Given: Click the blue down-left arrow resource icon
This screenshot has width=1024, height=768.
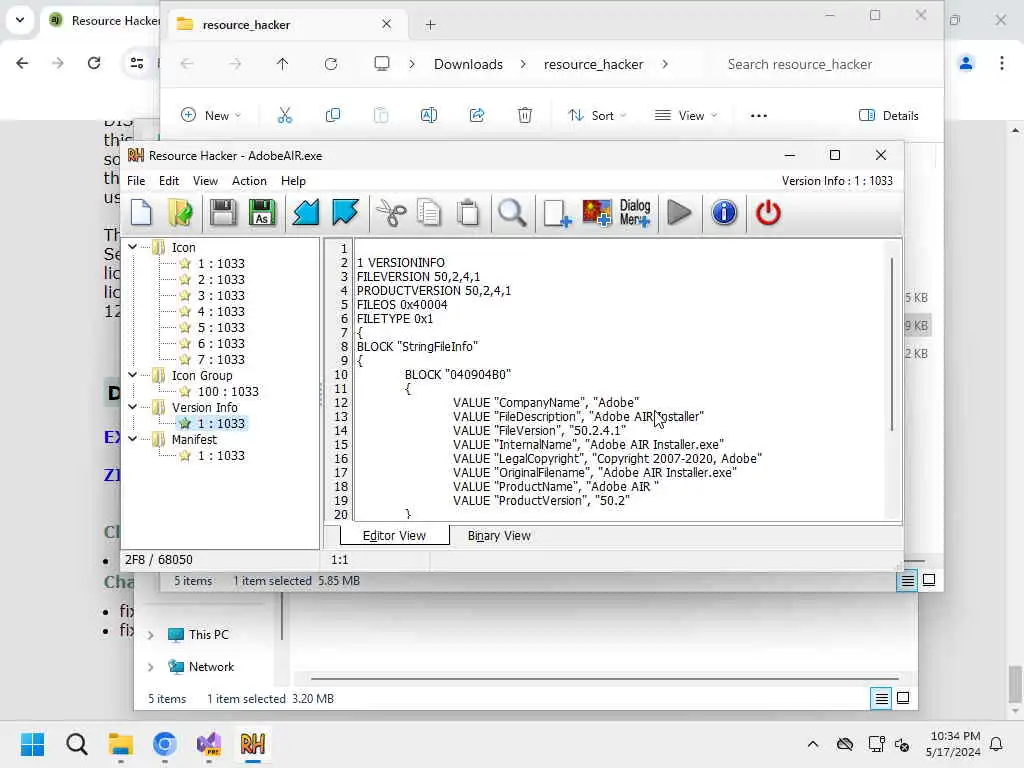Looking at the screenshot, I should click(306, 213).
